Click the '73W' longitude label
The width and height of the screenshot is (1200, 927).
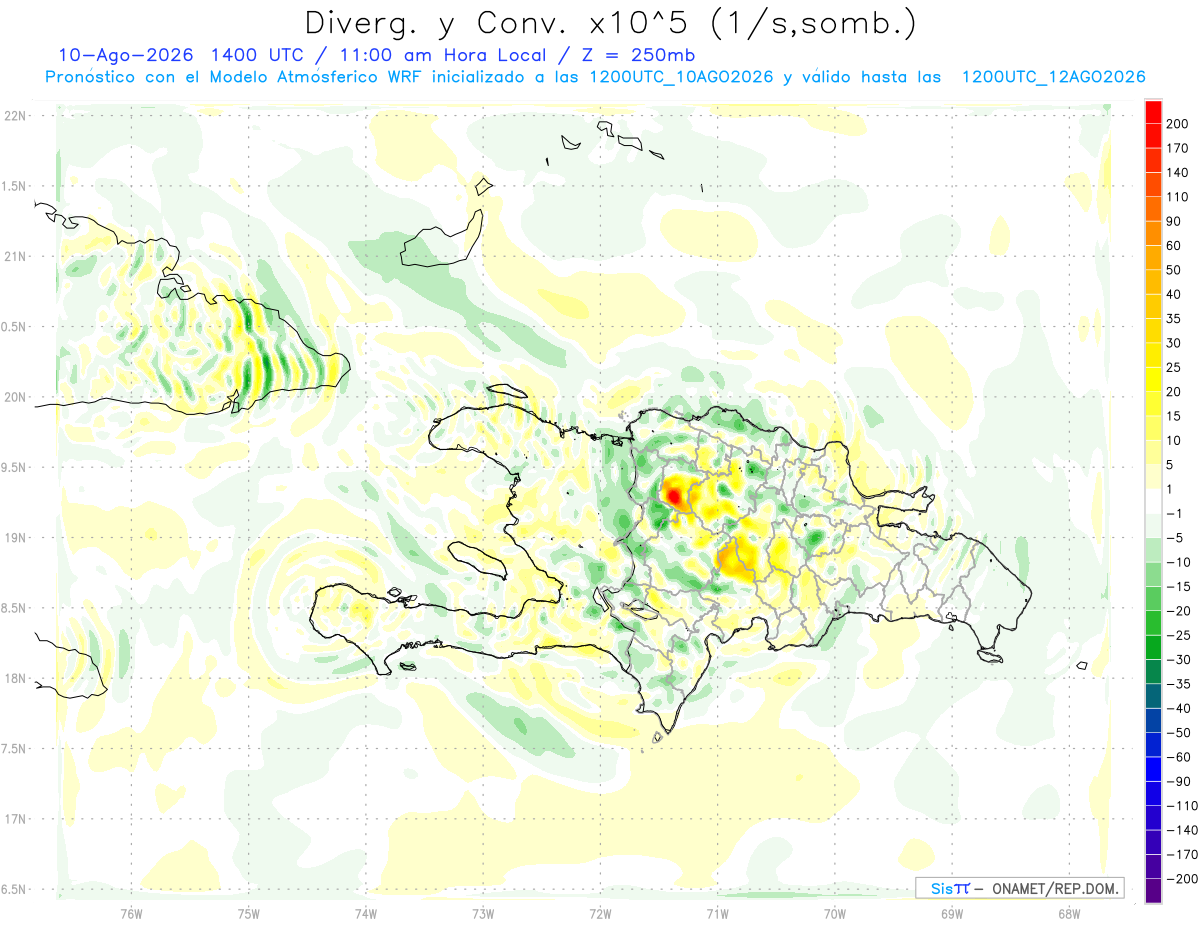[x=483, y=913]
